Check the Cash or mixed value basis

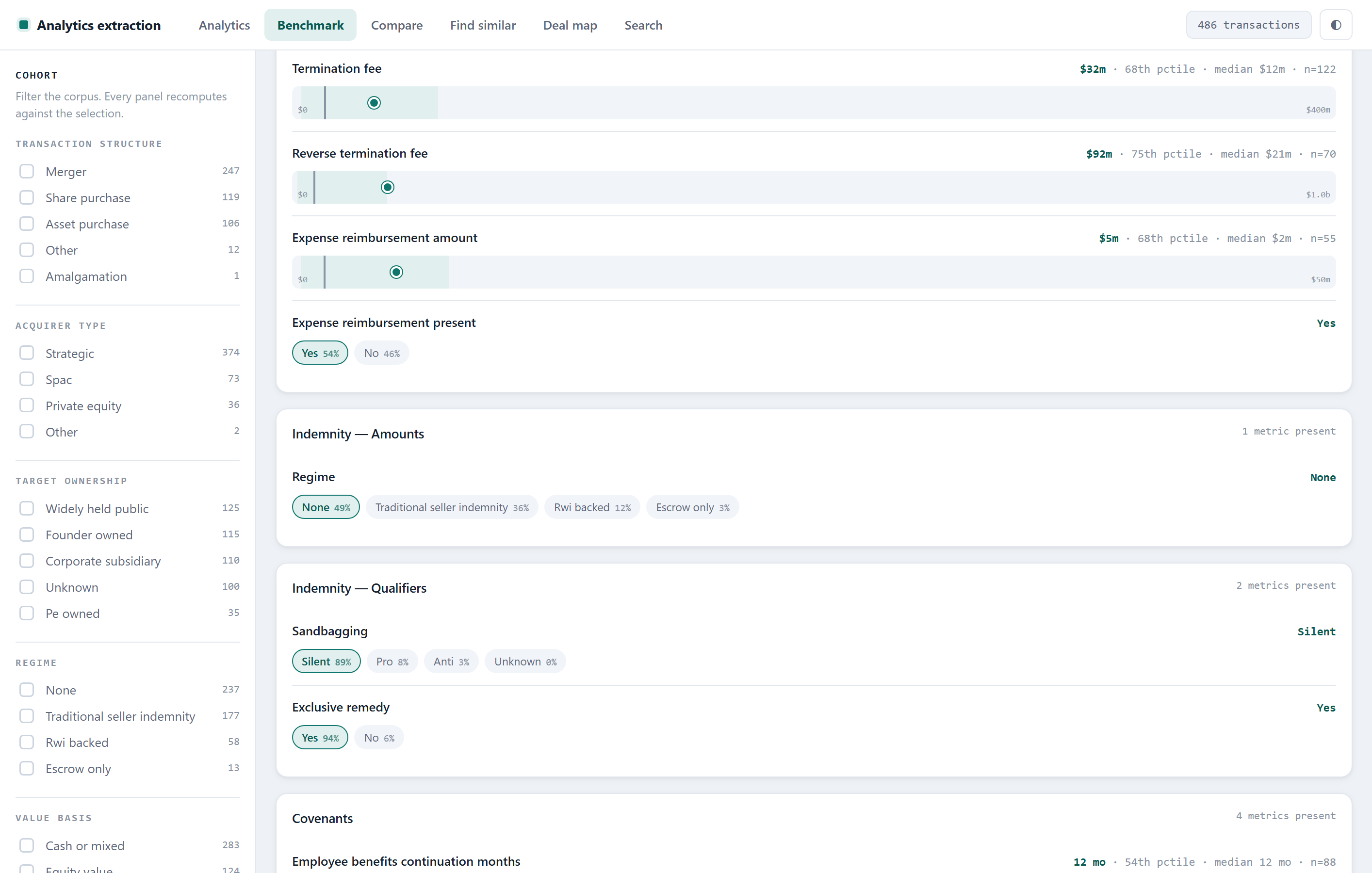(27, 846)
